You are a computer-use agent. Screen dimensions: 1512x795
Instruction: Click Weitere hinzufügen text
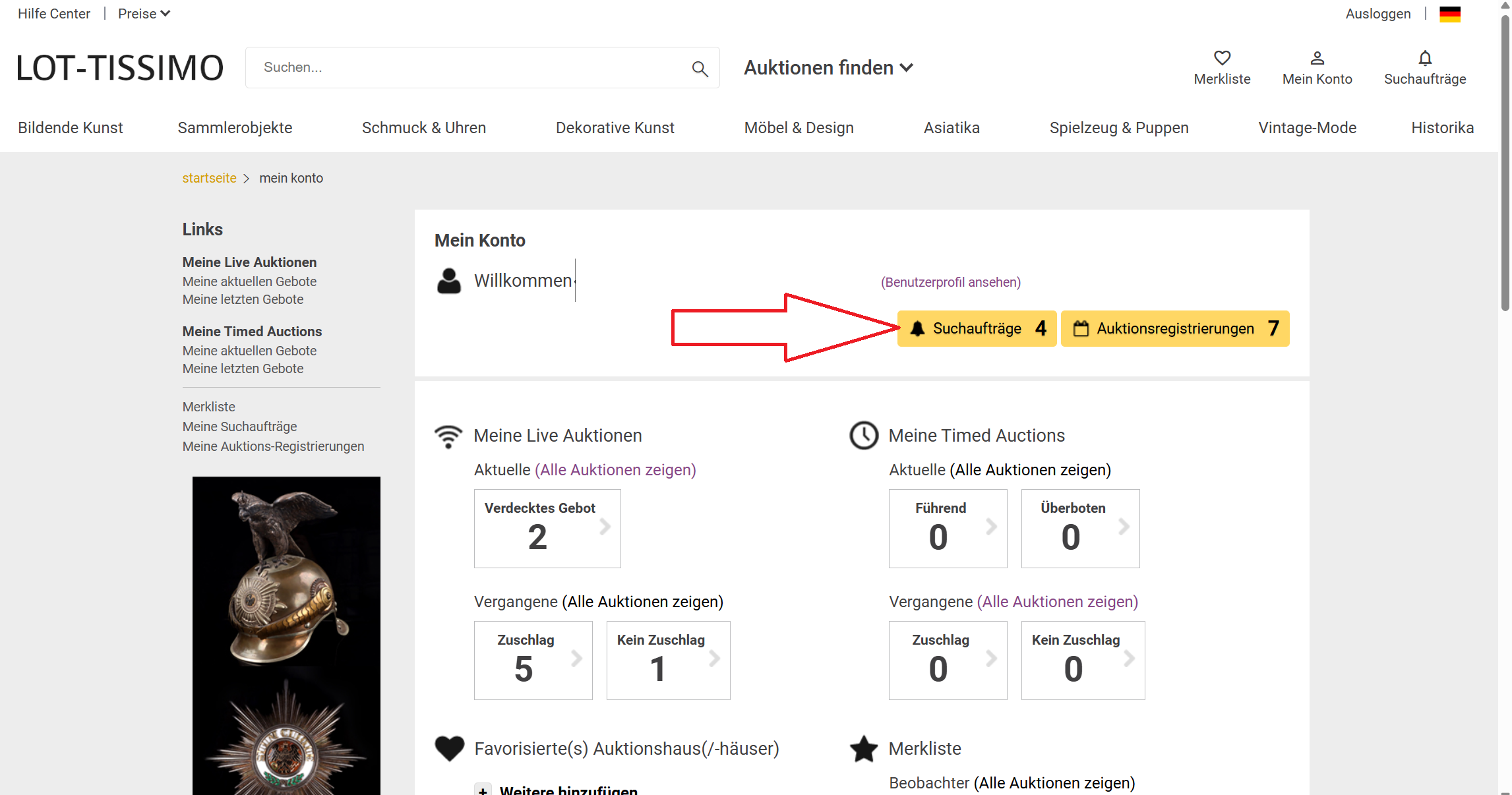point(568,790)
